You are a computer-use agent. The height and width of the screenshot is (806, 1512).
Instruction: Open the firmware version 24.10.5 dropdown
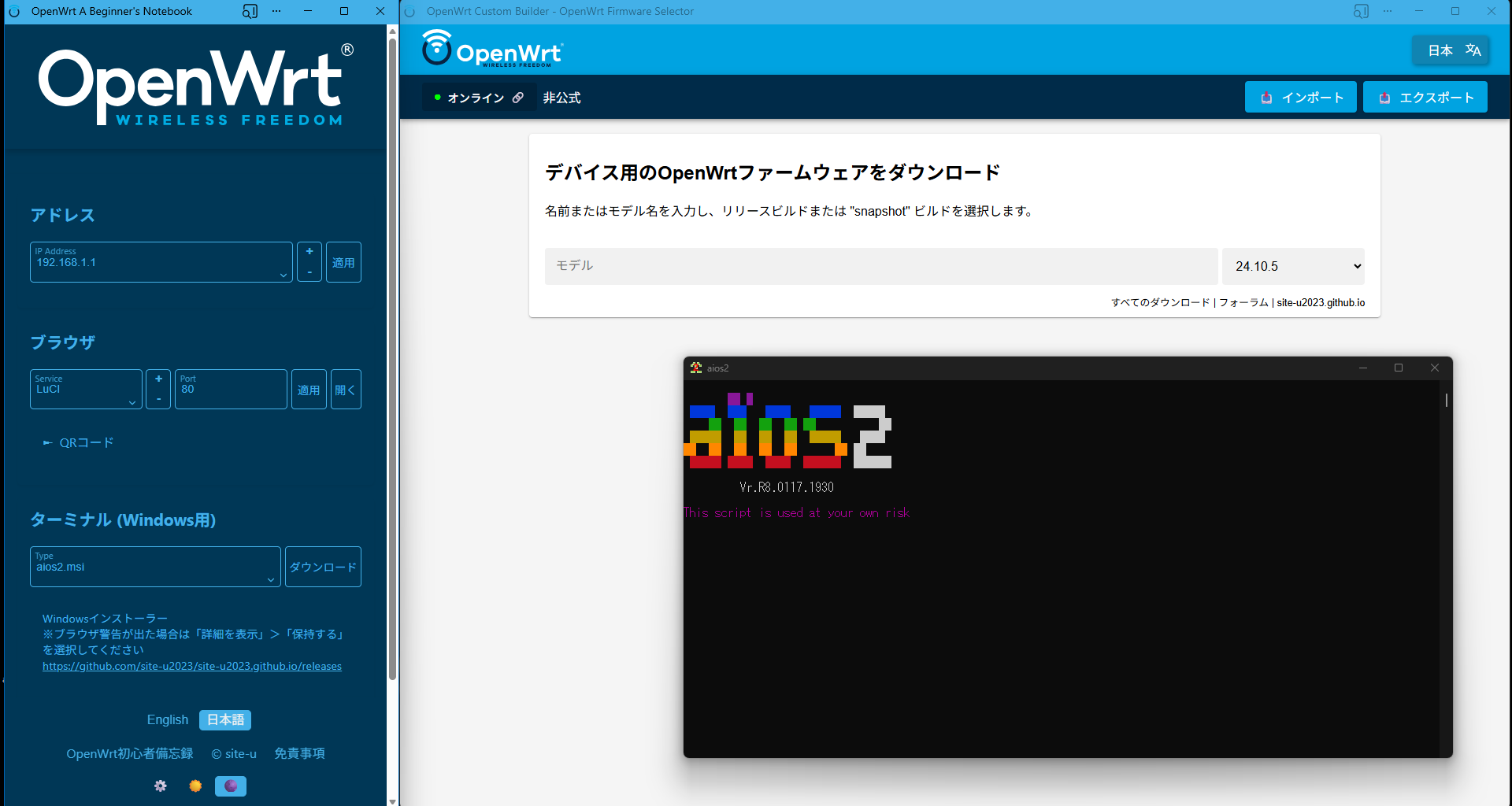coord(1292,266)
